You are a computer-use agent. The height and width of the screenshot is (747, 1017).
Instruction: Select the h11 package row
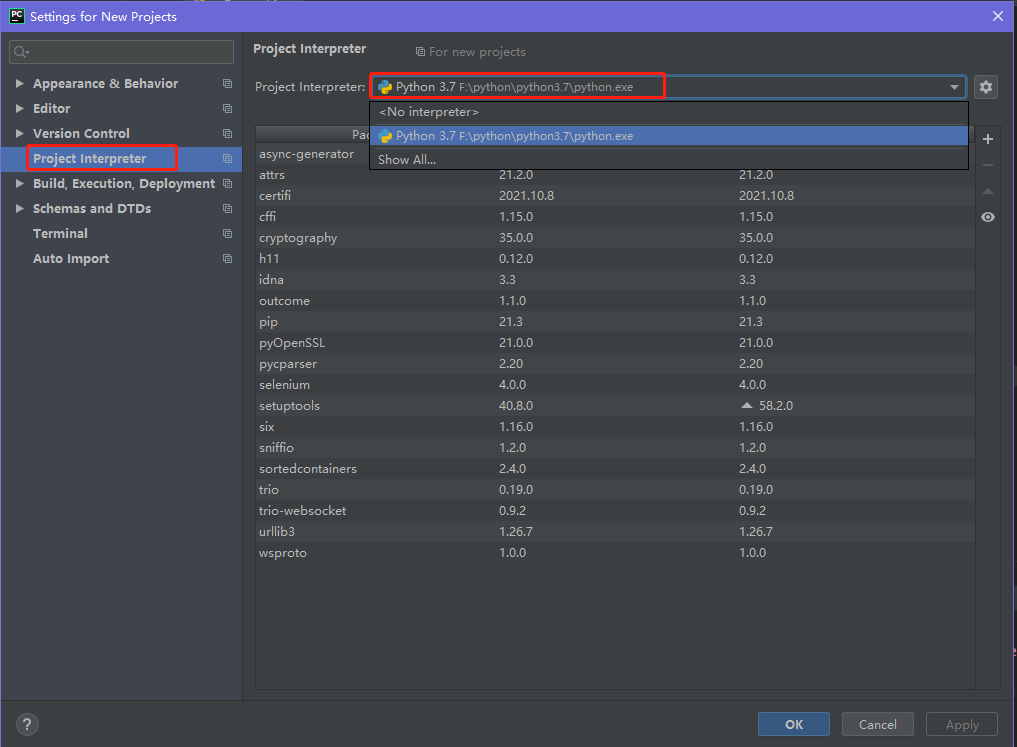tap(615, 259)
